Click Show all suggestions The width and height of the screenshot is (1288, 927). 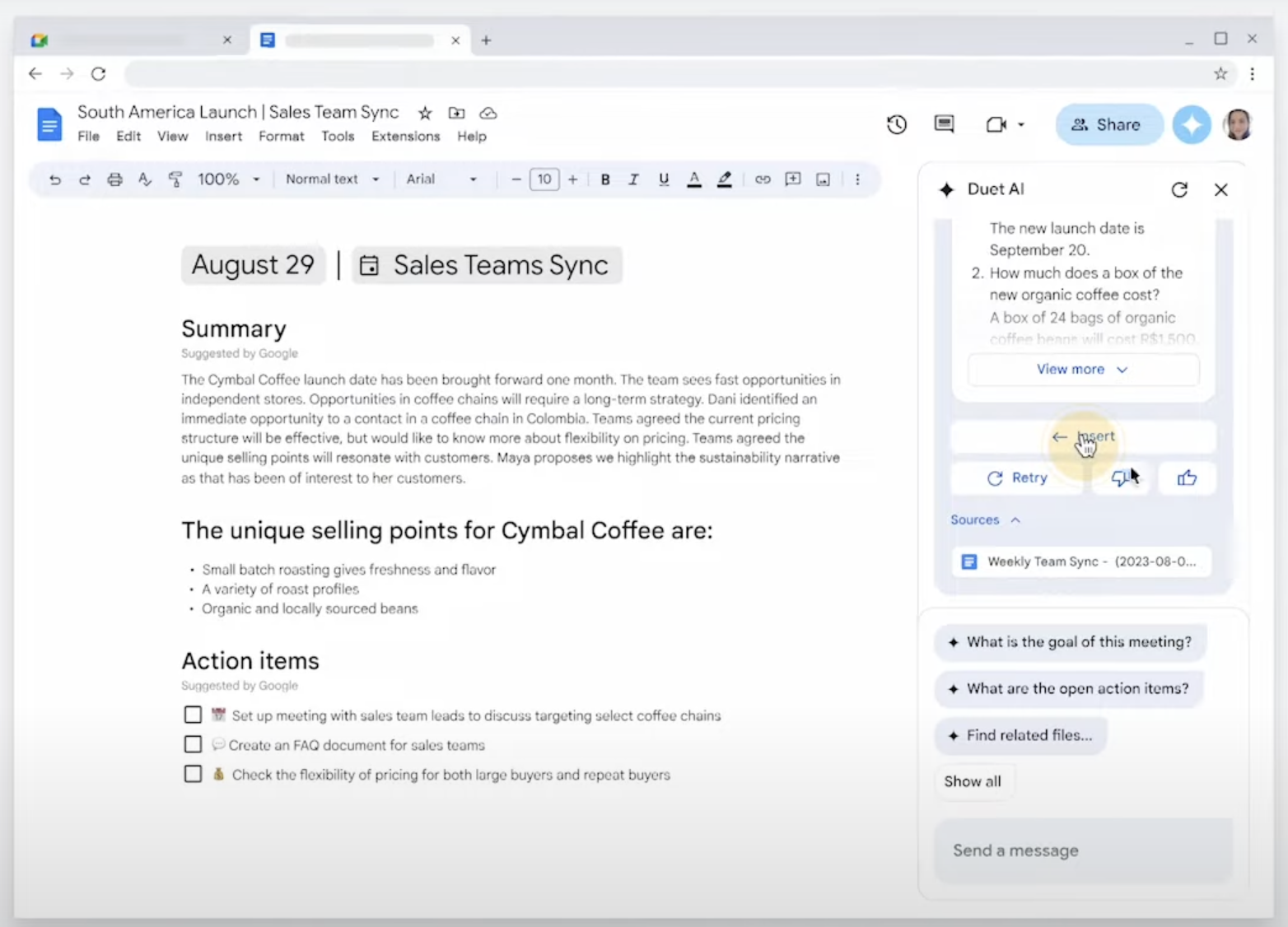point(973,781)
